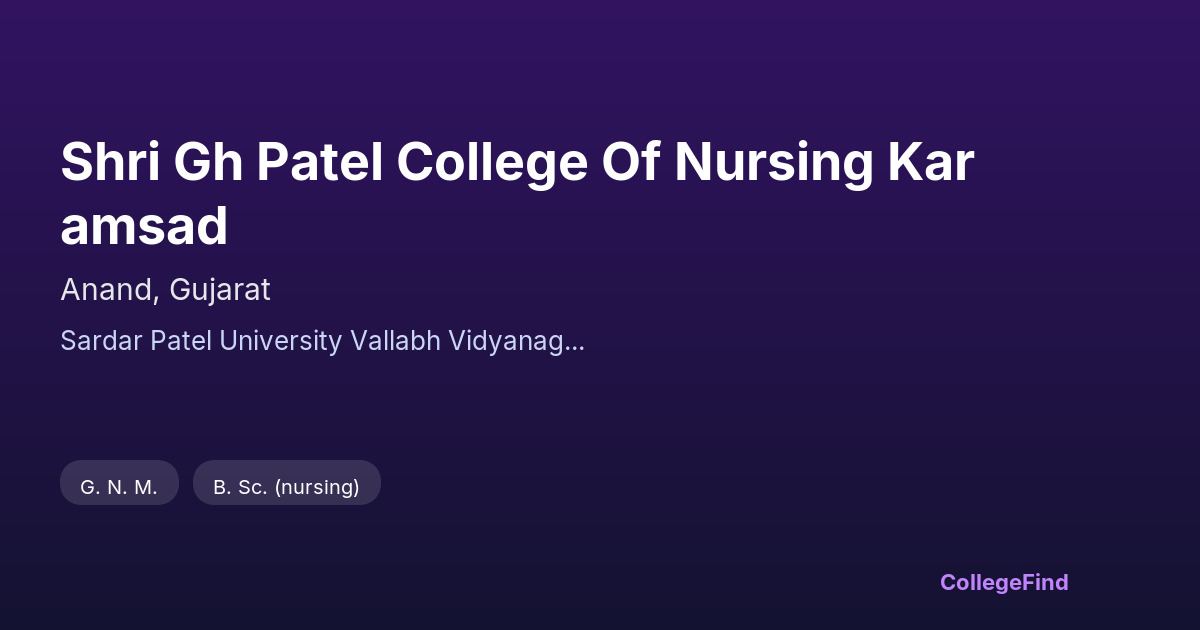Click the truncated word "Vidyanag"
Viewport: 1200px width, 630px height.
pos(505,341)
